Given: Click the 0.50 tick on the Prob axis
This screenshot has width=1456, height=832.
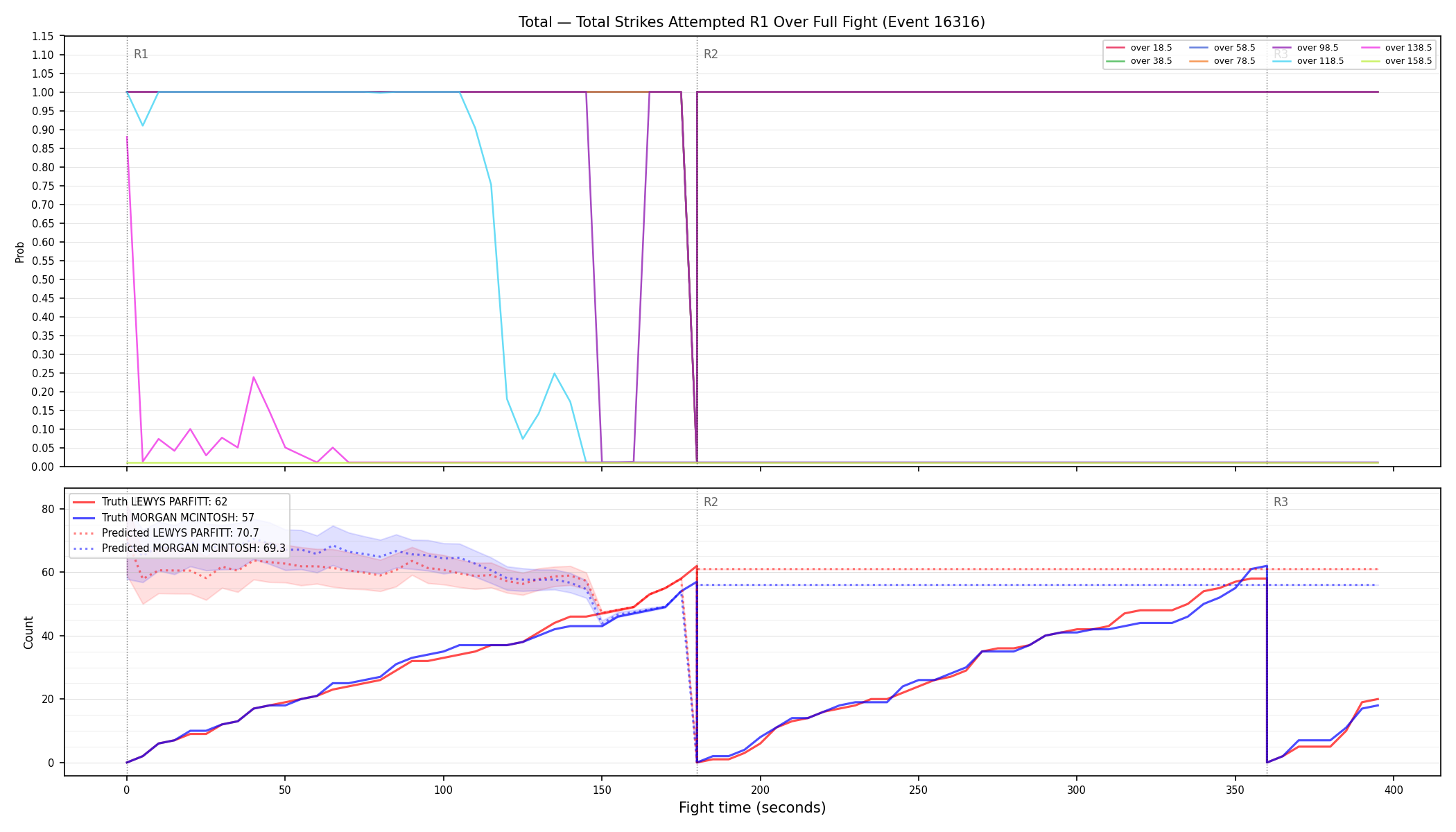Looking at the screenshot, I should (43, 279).
